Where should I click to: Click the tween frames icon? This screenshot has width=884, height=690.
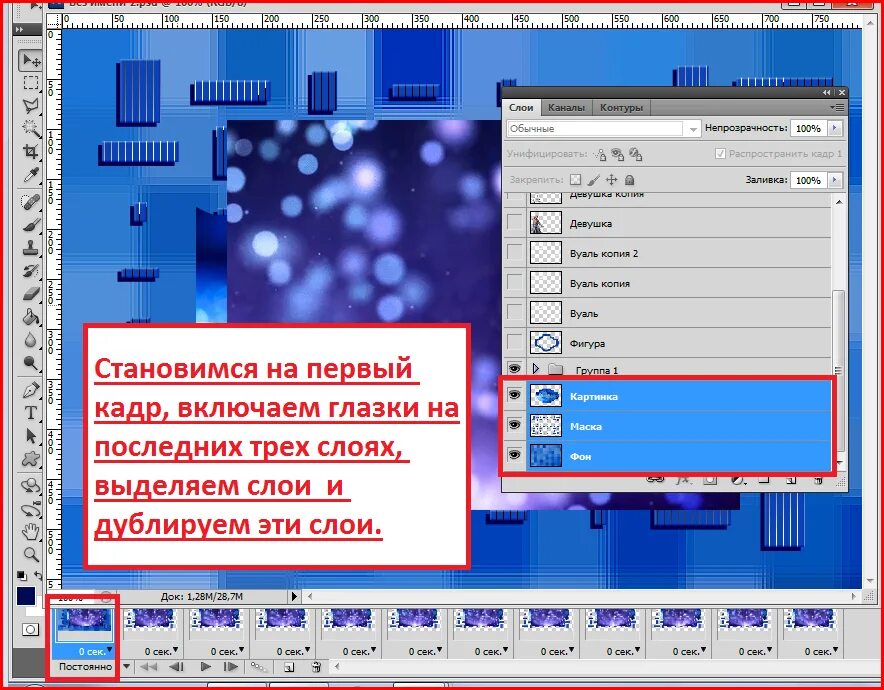click(x=259, y=667)
